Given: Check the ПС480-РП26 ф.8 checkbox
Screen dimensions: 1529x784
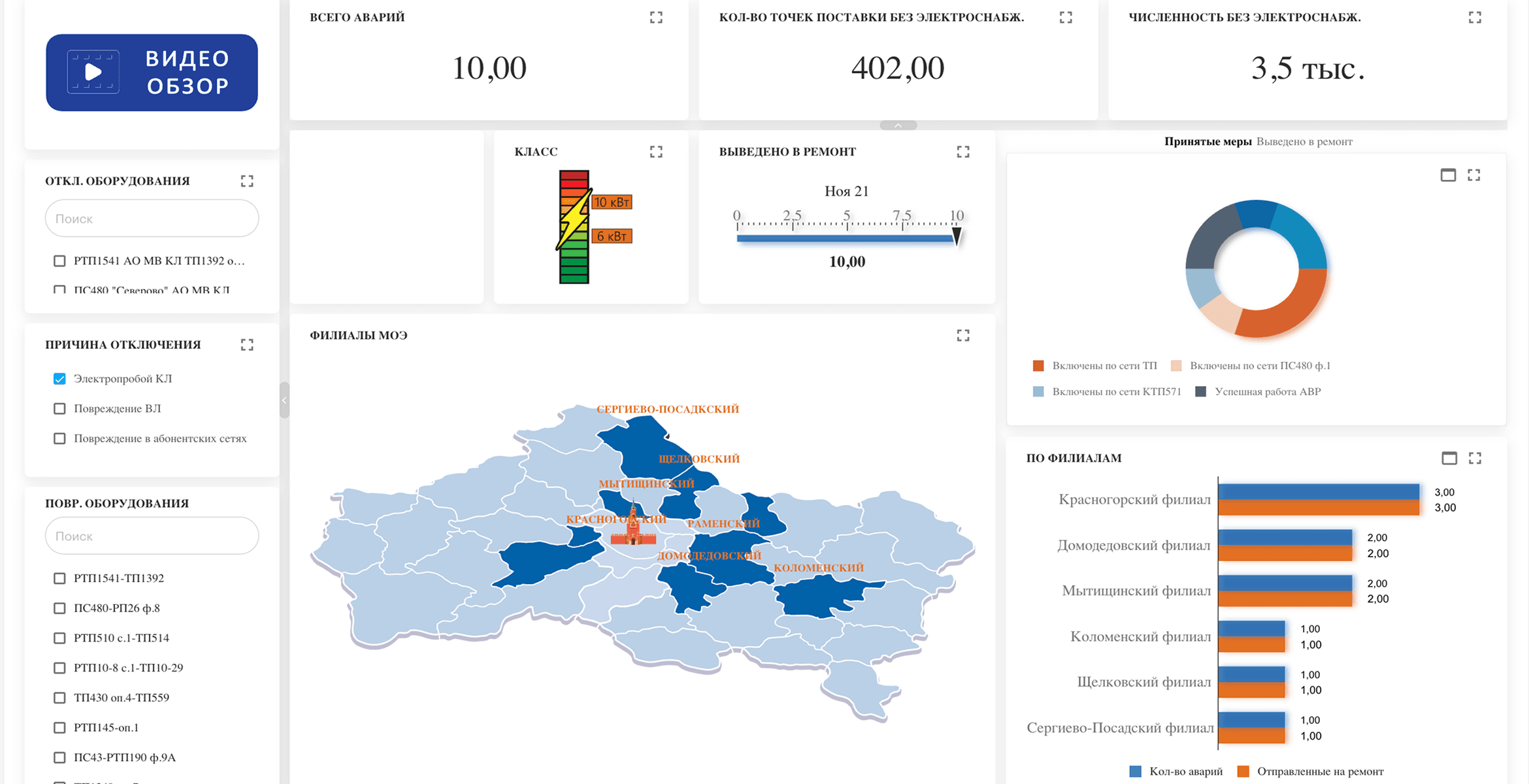Looking at the screenshot, I should pos(59,608).
